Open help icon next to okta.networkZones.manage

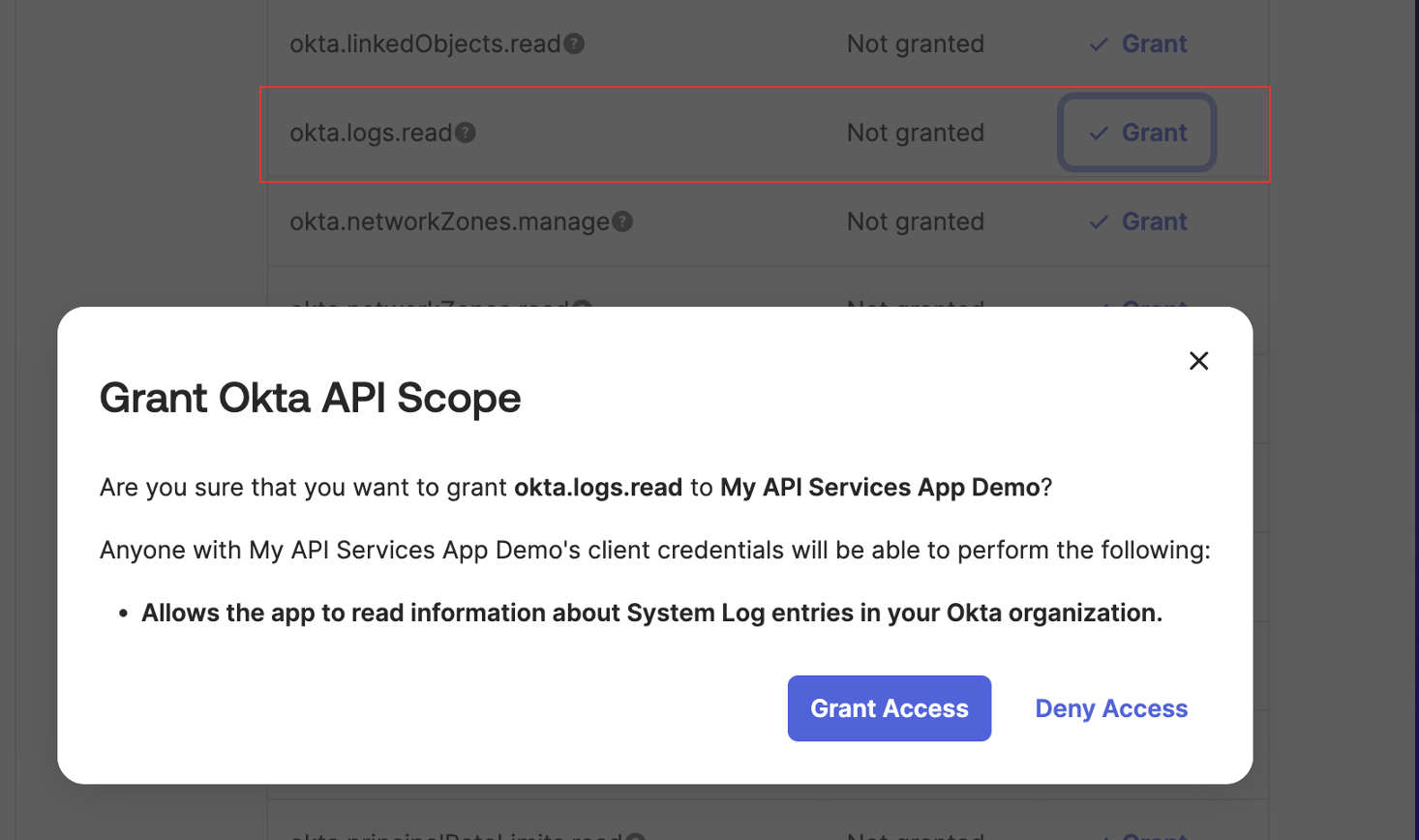622,222
